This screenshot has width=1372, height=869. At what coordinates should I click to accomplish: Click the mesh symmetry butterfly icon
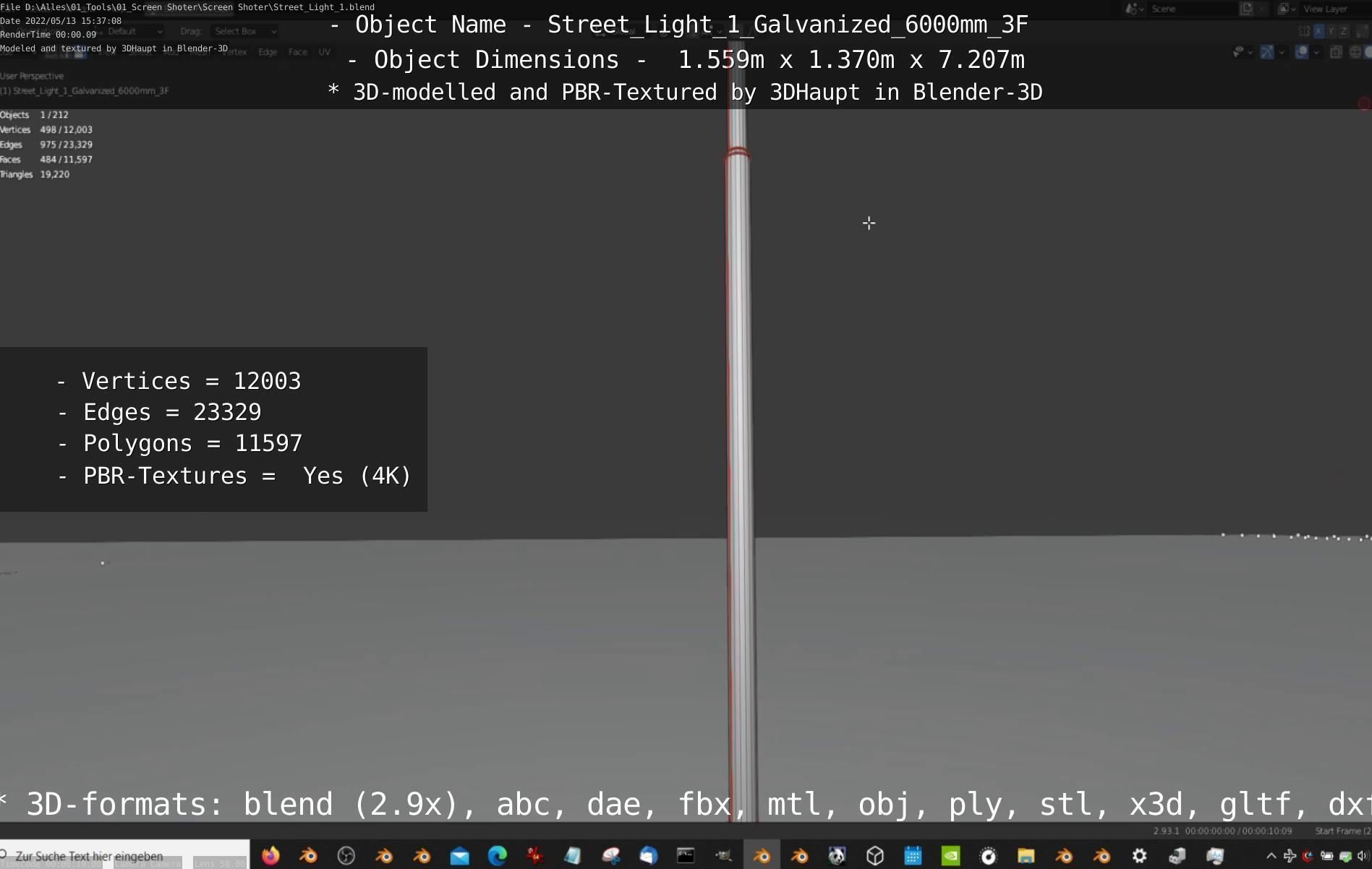tap(1304, 31)
